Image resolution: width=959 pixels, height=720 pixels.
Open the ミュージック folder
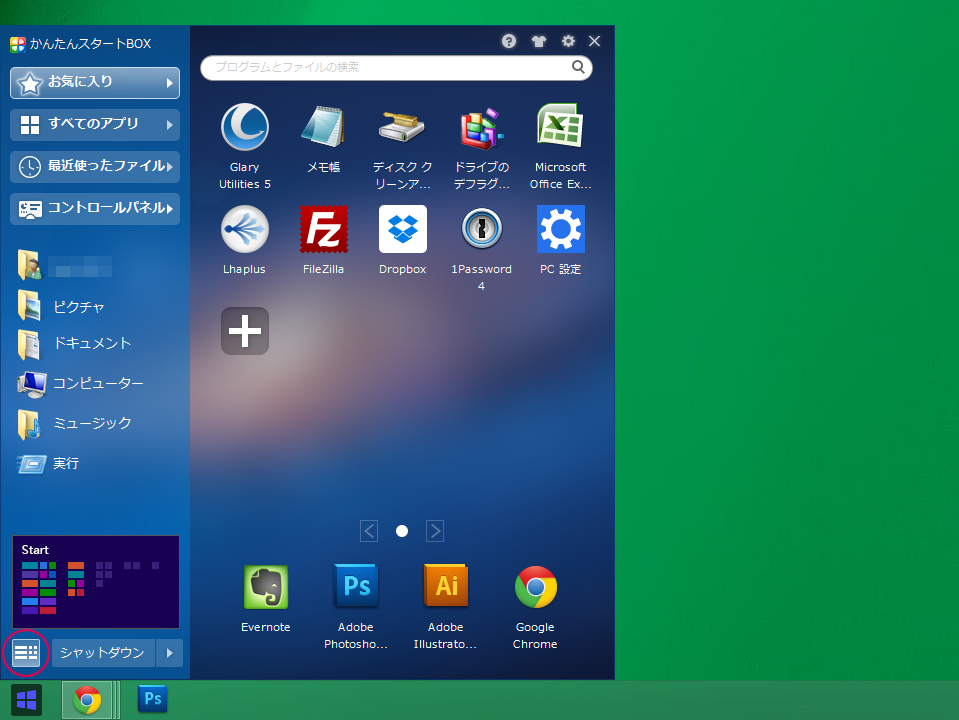[x=74, y=423]
